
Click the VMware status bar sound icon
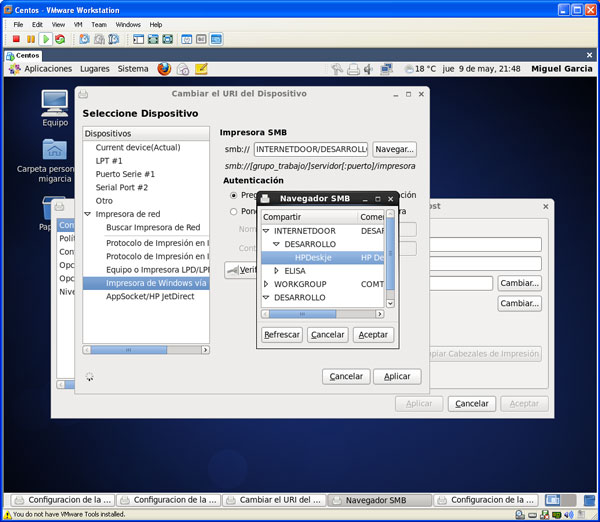569,515
